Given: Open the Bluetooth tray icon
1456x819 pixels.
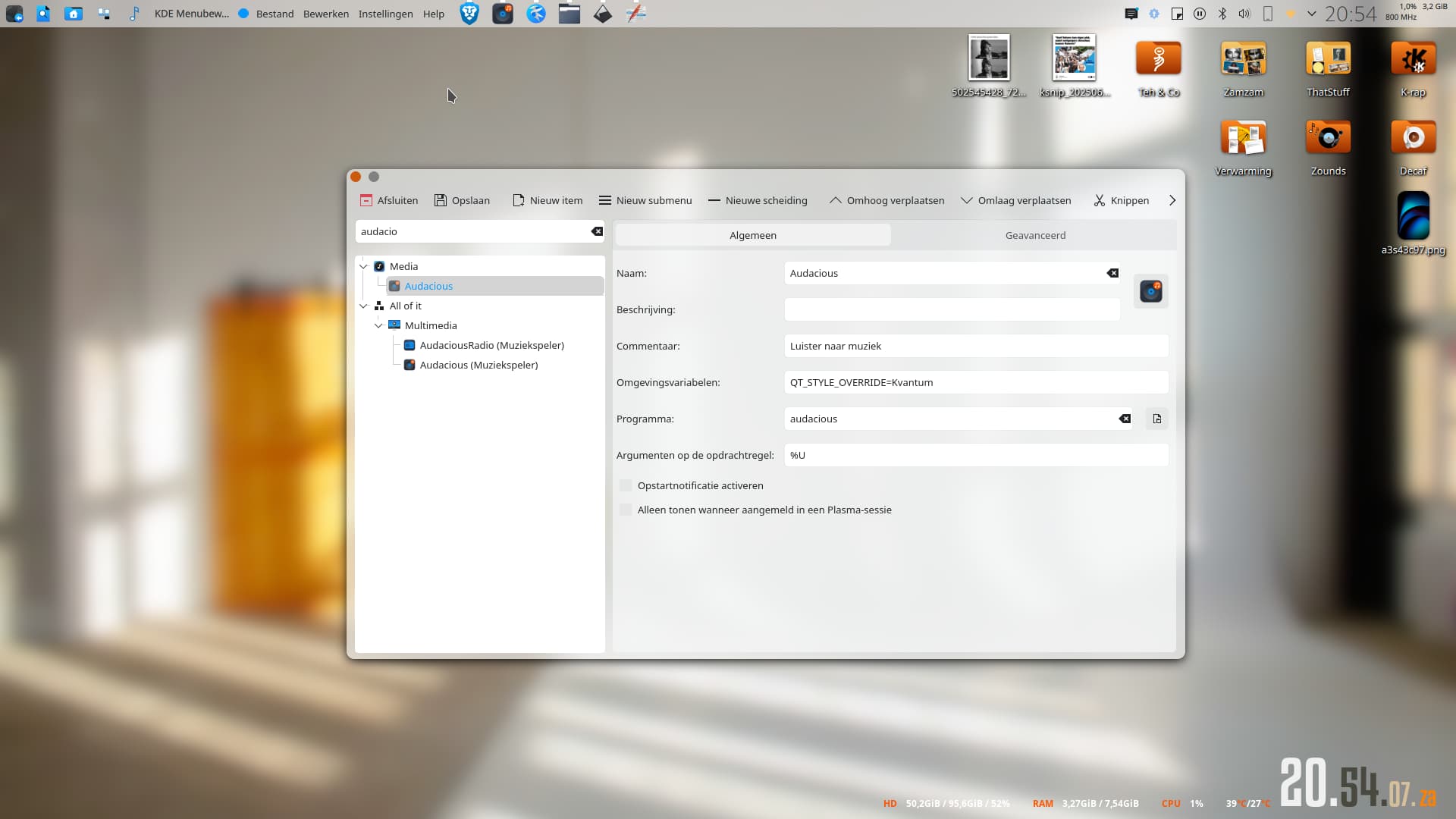Looking at the screenshot, I should pyautogui.click(x=1222, y=14).
